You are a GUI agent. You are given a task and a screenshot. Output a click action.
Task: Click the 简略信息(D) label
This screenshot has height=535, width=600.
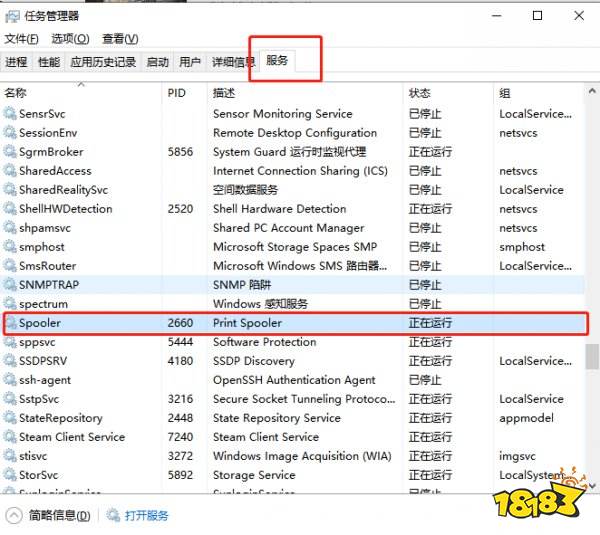60,515
